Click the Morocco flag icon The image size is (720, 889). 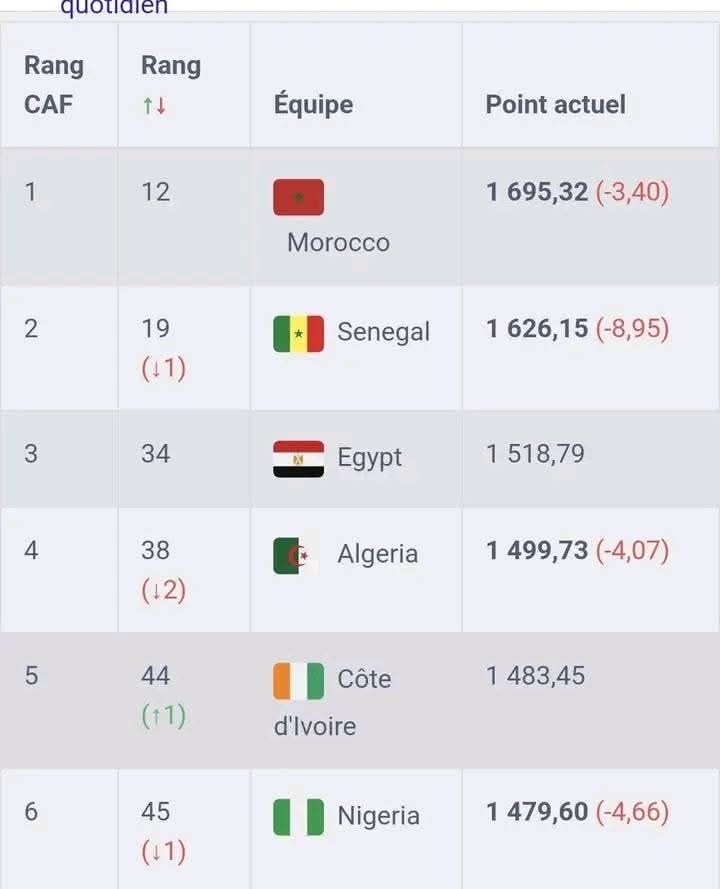[x=298, y=197]
